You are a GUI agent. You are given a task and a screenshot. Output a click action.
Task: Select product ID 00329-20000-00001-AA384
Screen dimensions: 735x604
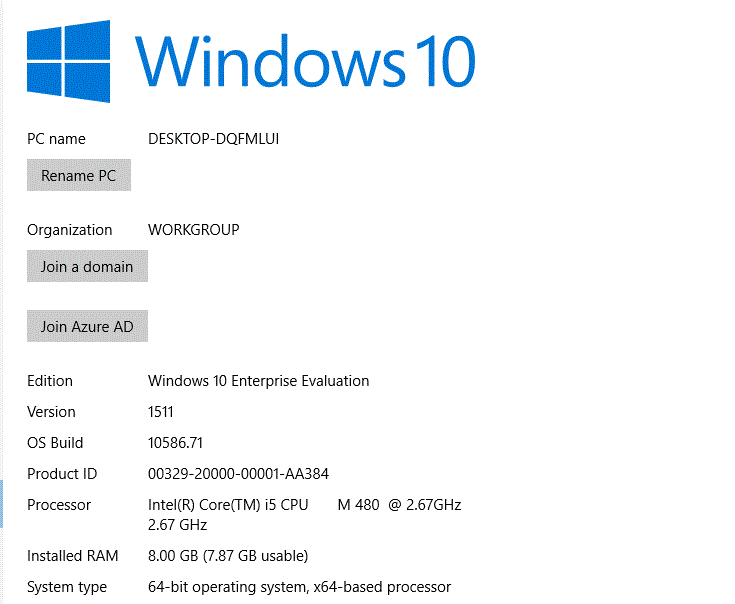[x=238, y=473]
